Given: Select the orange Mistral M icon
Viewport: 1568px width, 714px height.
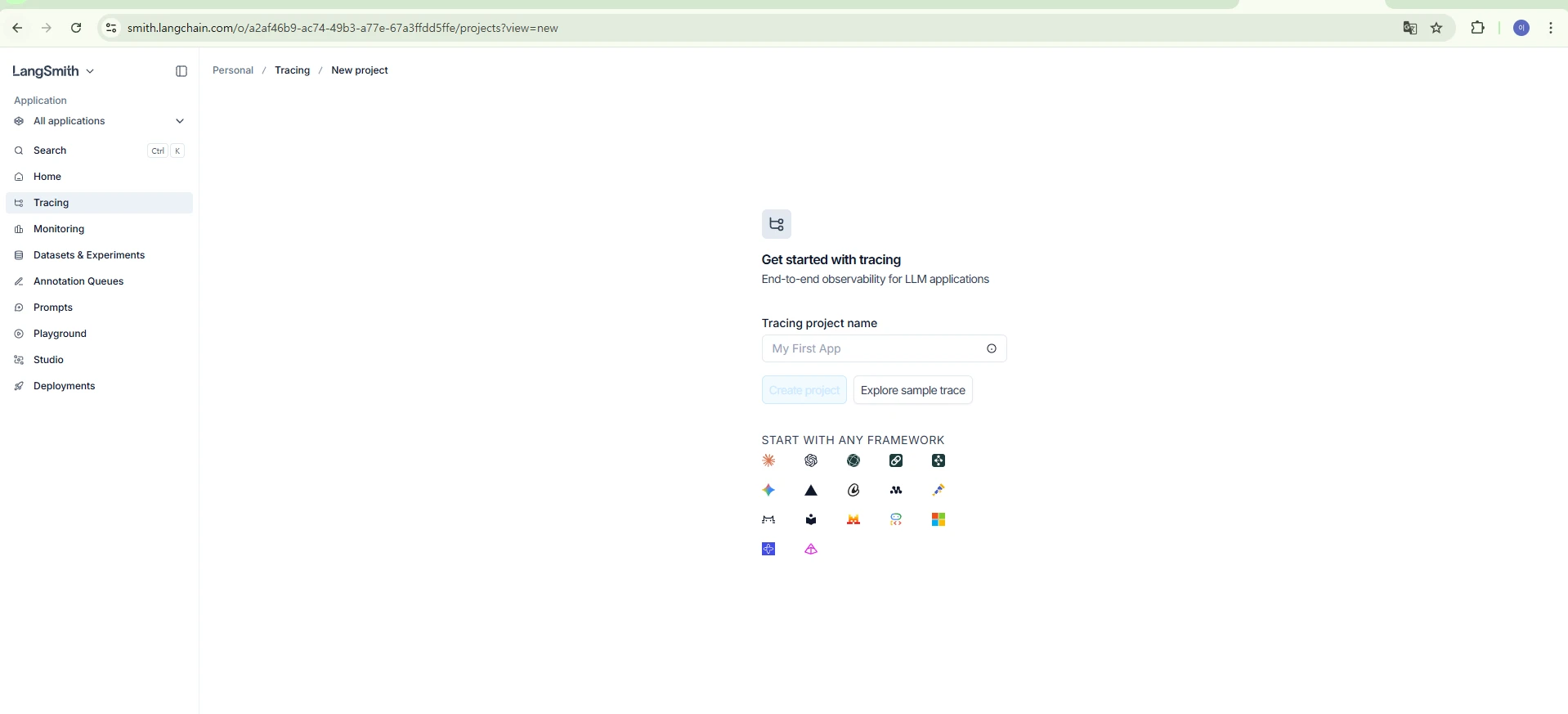Looking at the screenshot, I should tap(853, 519).
